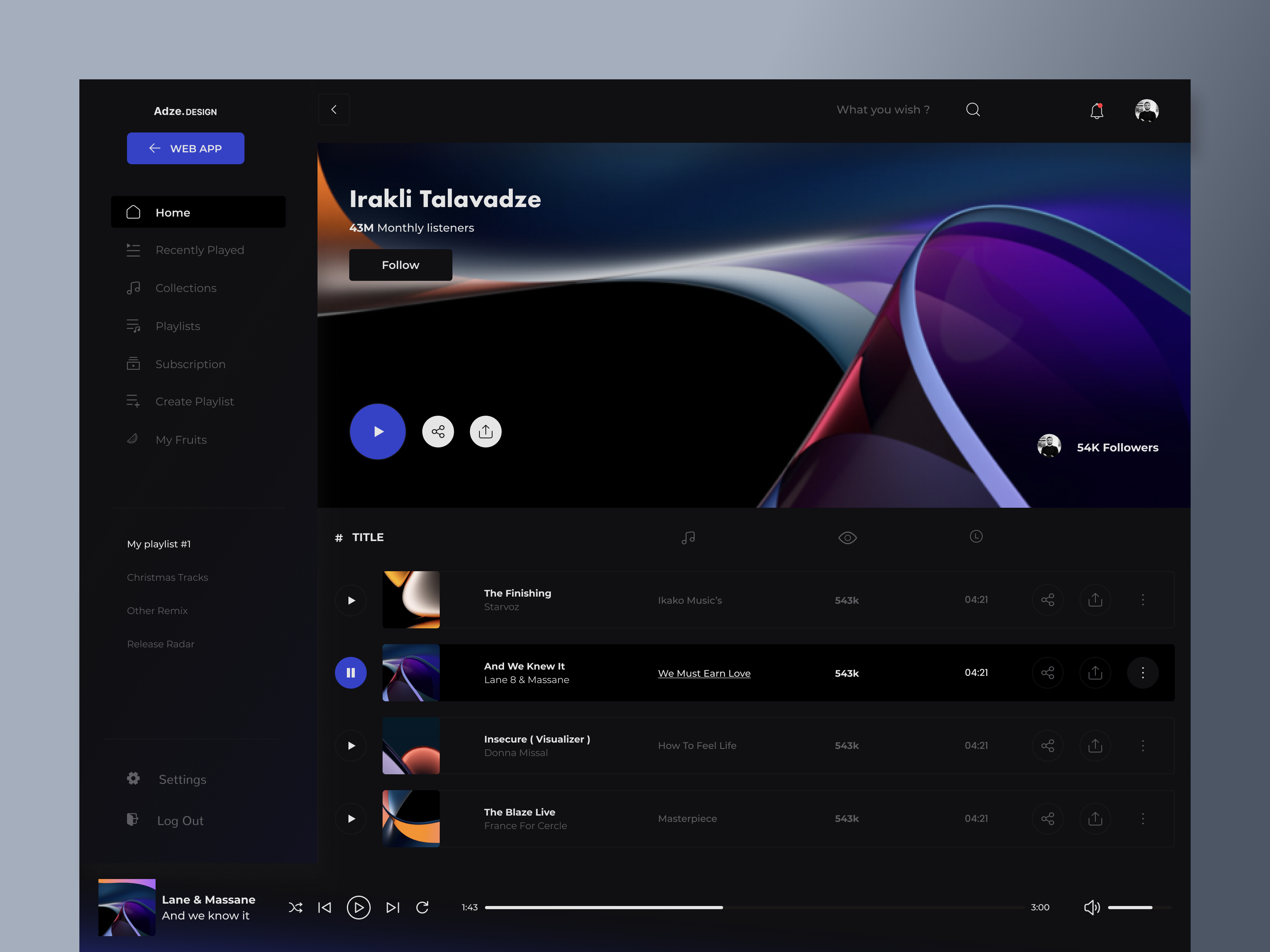Enable shuffle in the player bar

[296, 907]
